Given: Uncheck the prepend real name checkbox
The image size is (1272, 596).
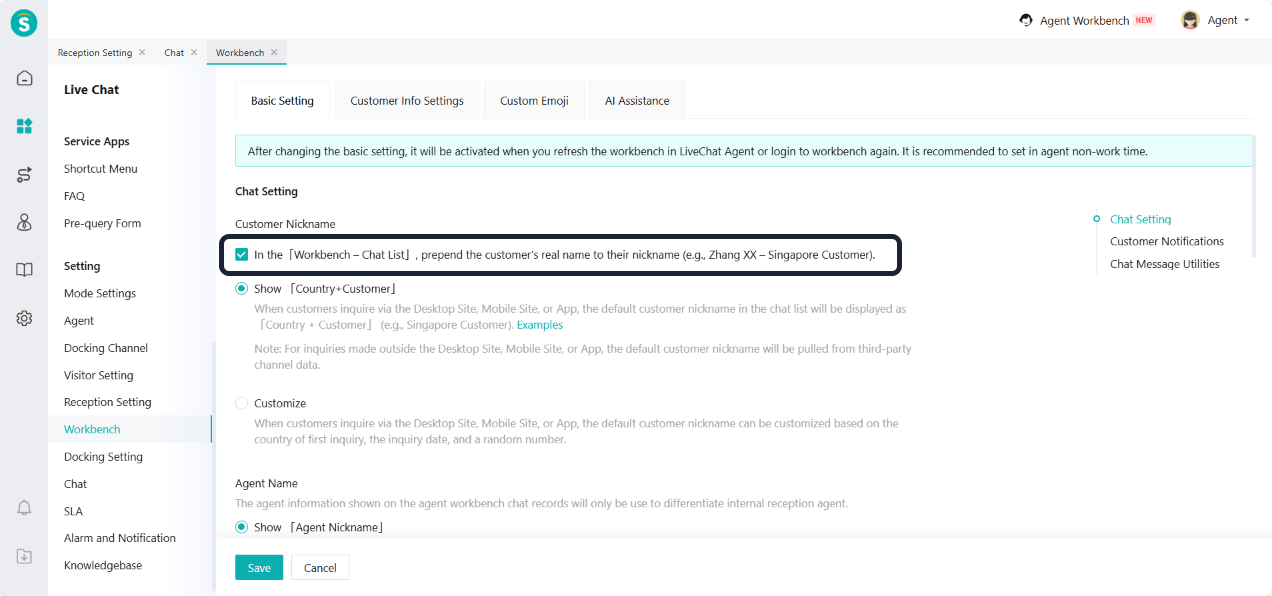Looking at the screenshot, I should point(242,255).
